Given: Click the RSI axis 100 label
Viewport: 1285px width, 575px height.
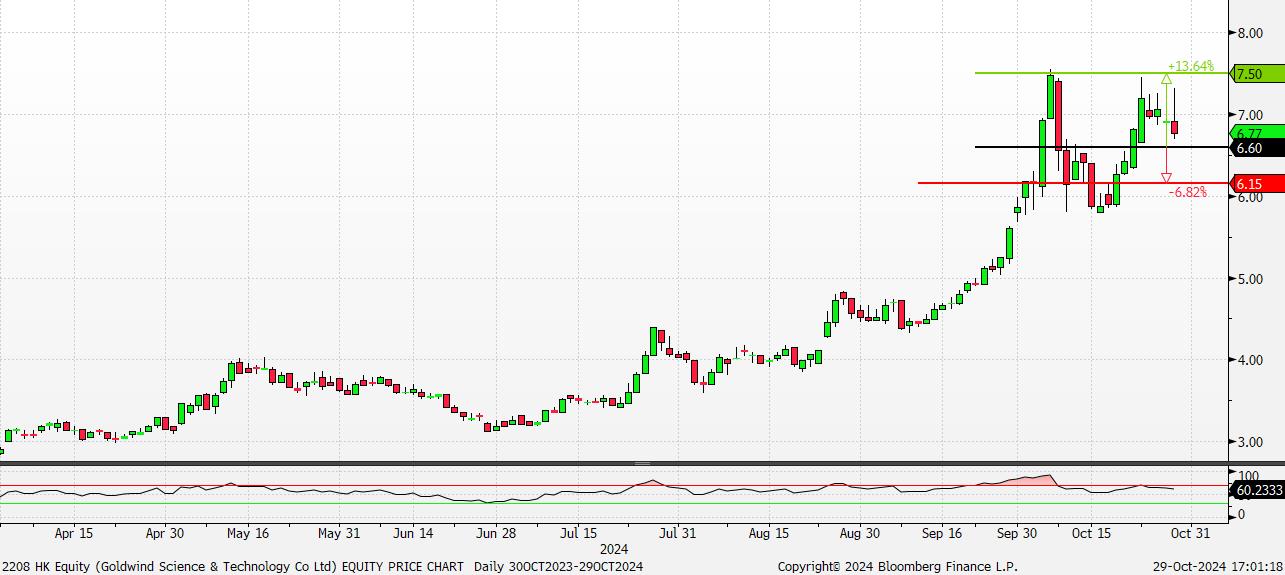Looking at the screenshot, I should pos(1247,476).
